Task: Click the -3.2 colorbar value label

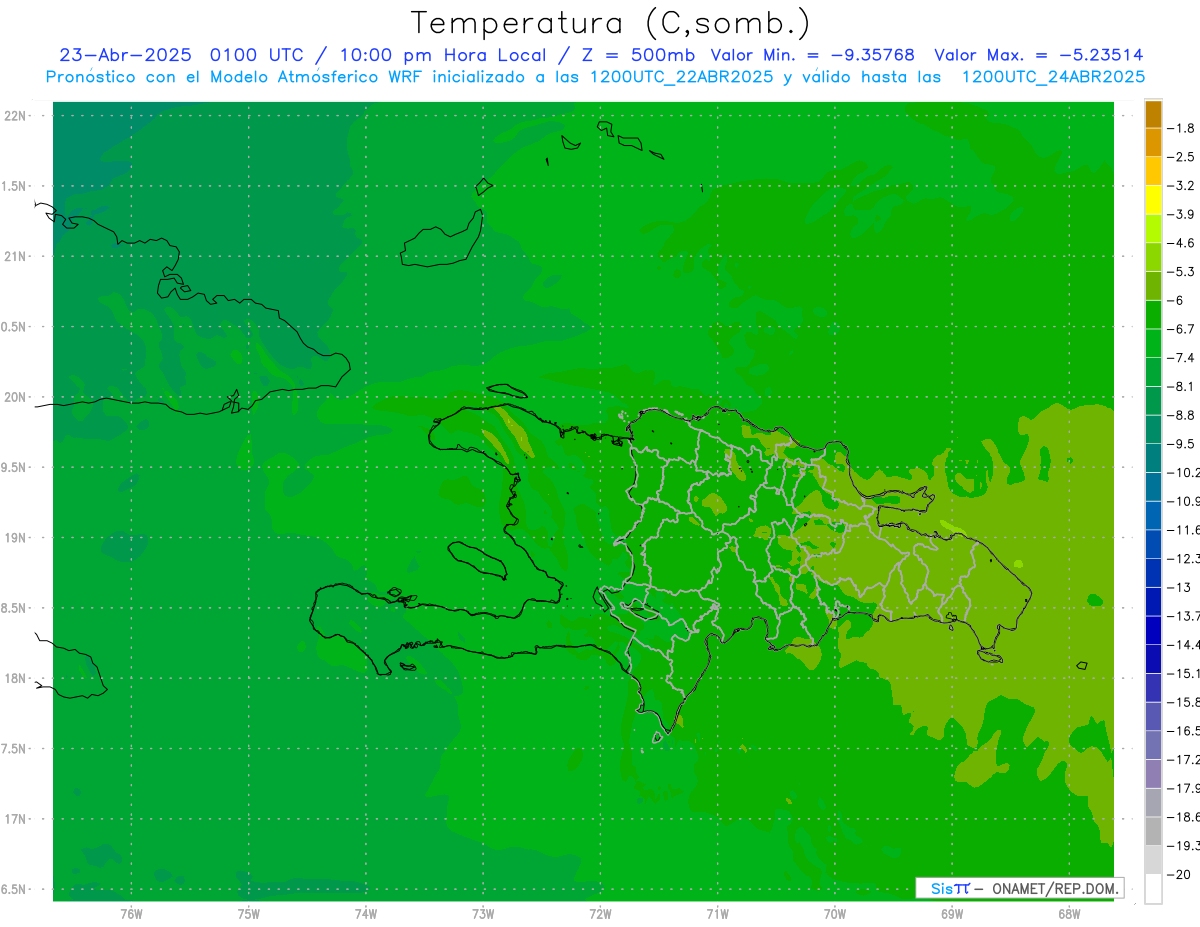Action: 1183,186
